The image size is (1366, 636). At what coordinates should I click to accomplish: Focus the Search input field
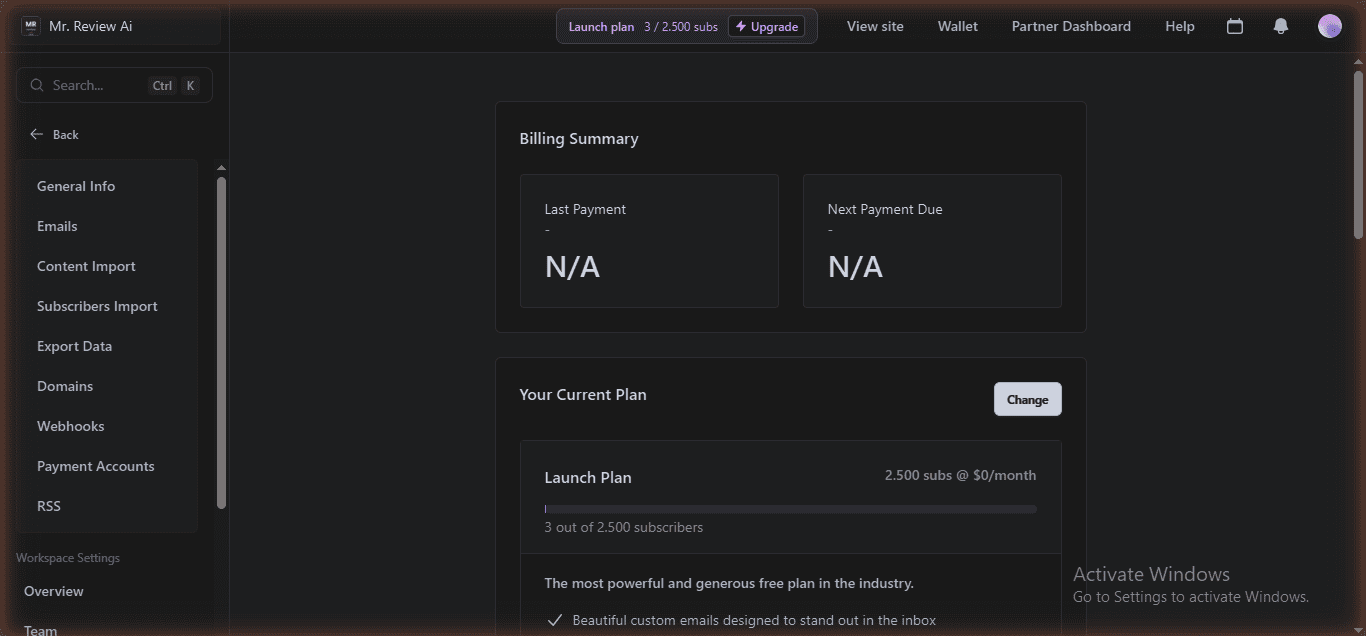[114, 85]
